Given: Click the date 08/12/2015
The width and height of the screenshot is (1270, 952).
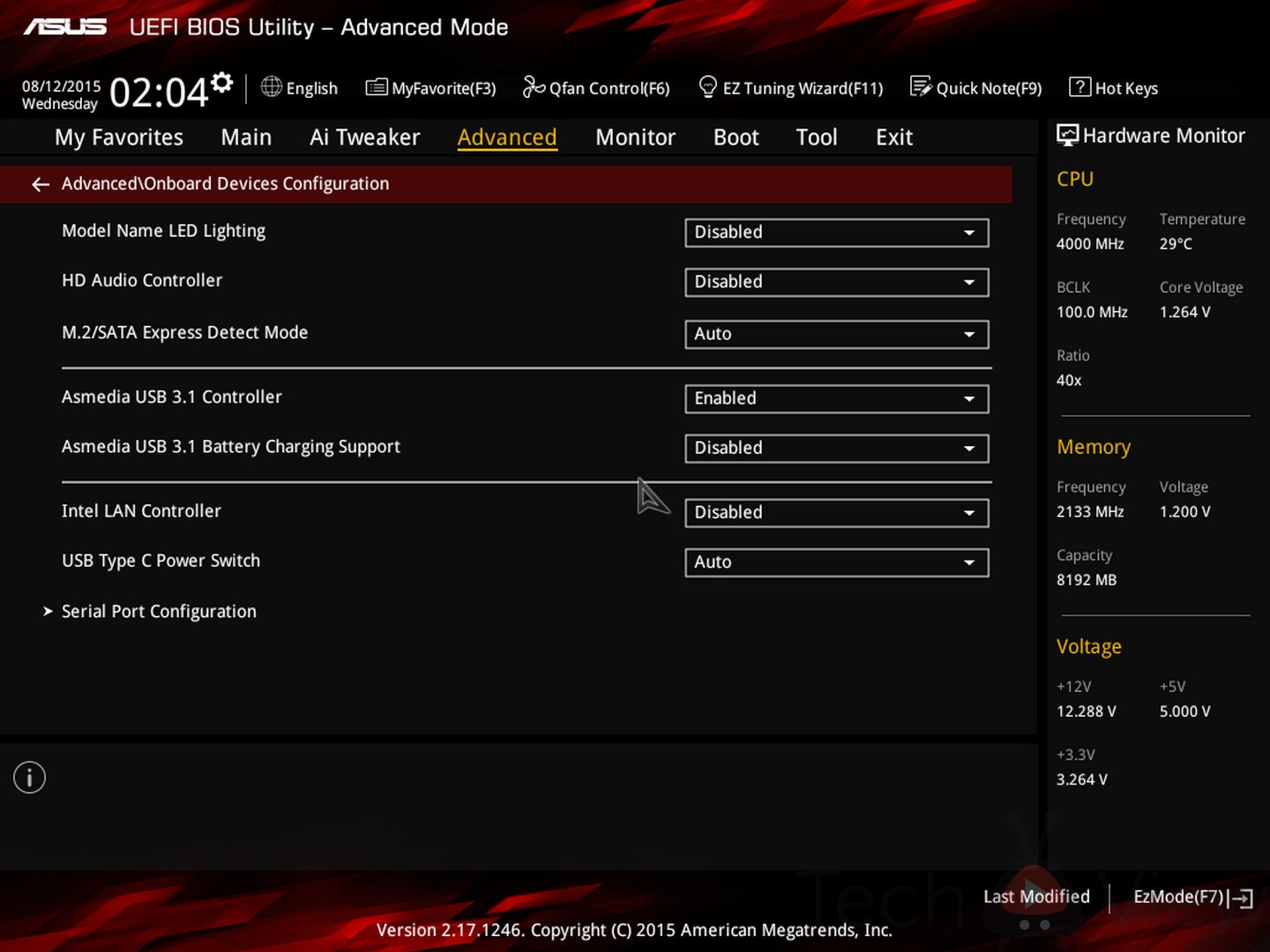Looking at the screenshot, I should (x=62, y=86).
